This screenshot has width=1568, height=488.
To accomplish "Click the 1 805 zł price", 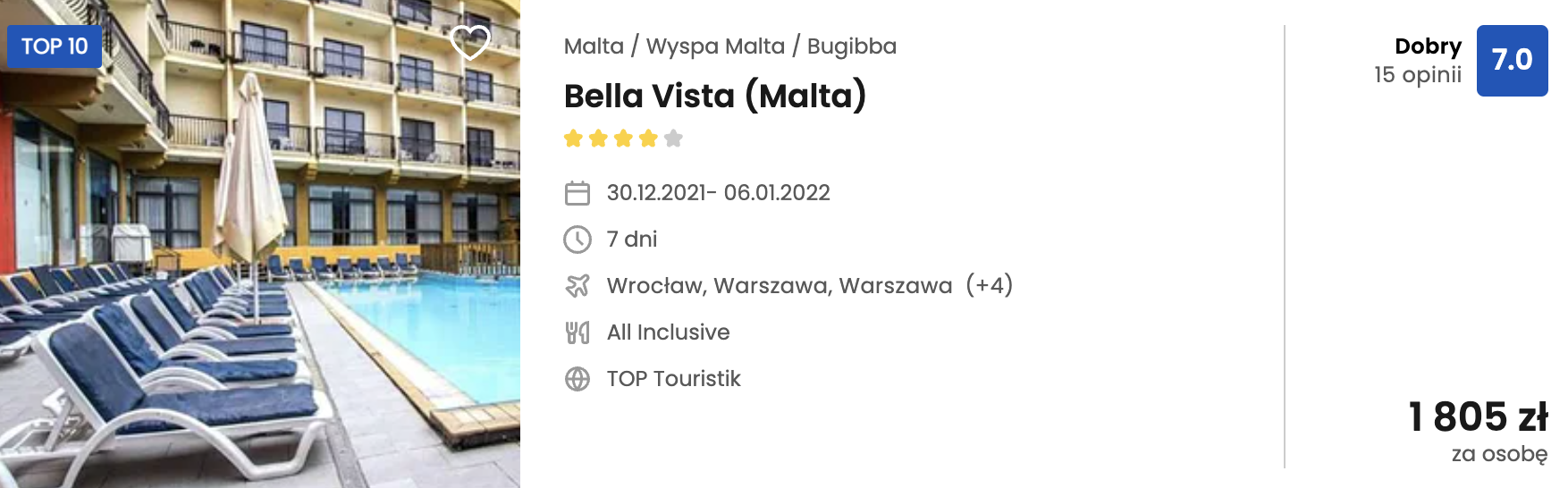I will (1478, 416).
